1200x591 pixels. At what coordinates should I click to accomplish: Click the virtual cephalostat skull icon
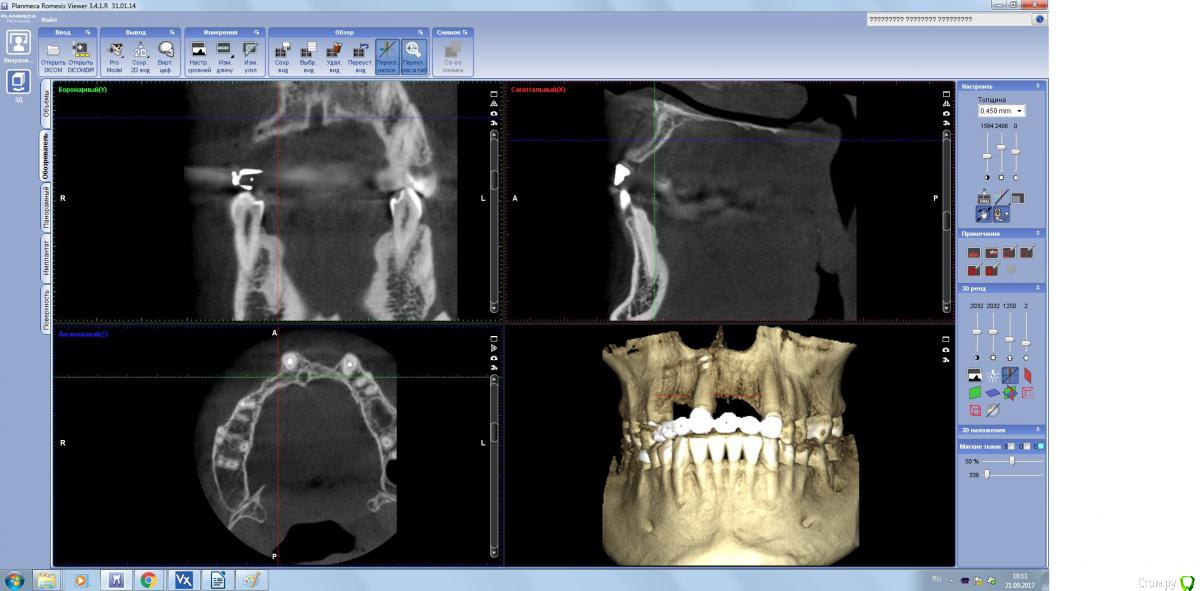(x=166, y=50)
